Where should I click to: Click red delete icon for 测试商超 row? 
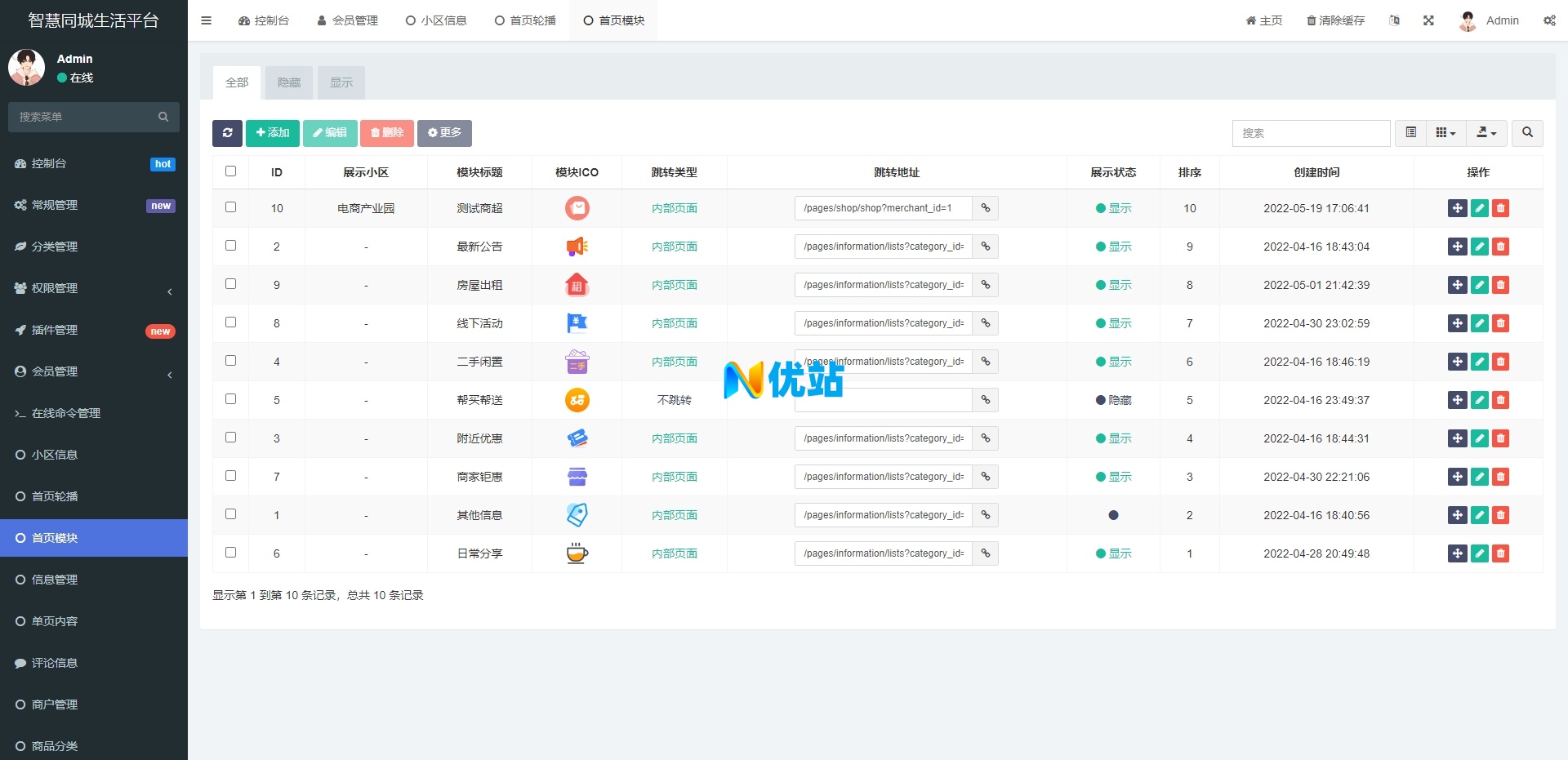[1500, 208]
